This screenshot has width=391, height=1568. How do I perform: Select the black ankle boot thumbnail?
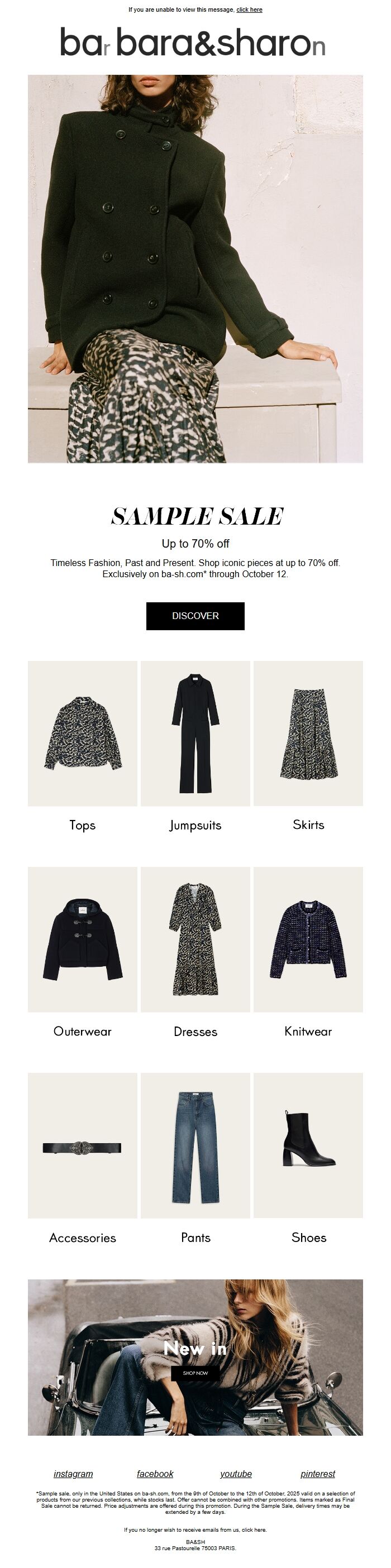308,1145
